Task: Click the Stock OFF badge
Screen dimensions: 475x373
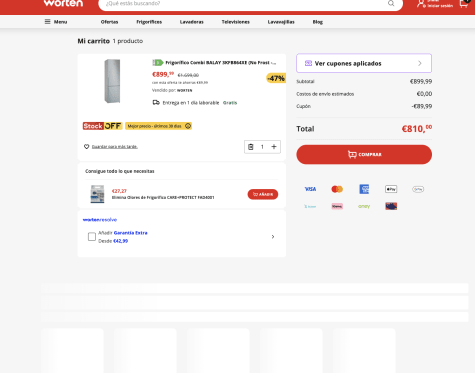Action: (103, 126)
